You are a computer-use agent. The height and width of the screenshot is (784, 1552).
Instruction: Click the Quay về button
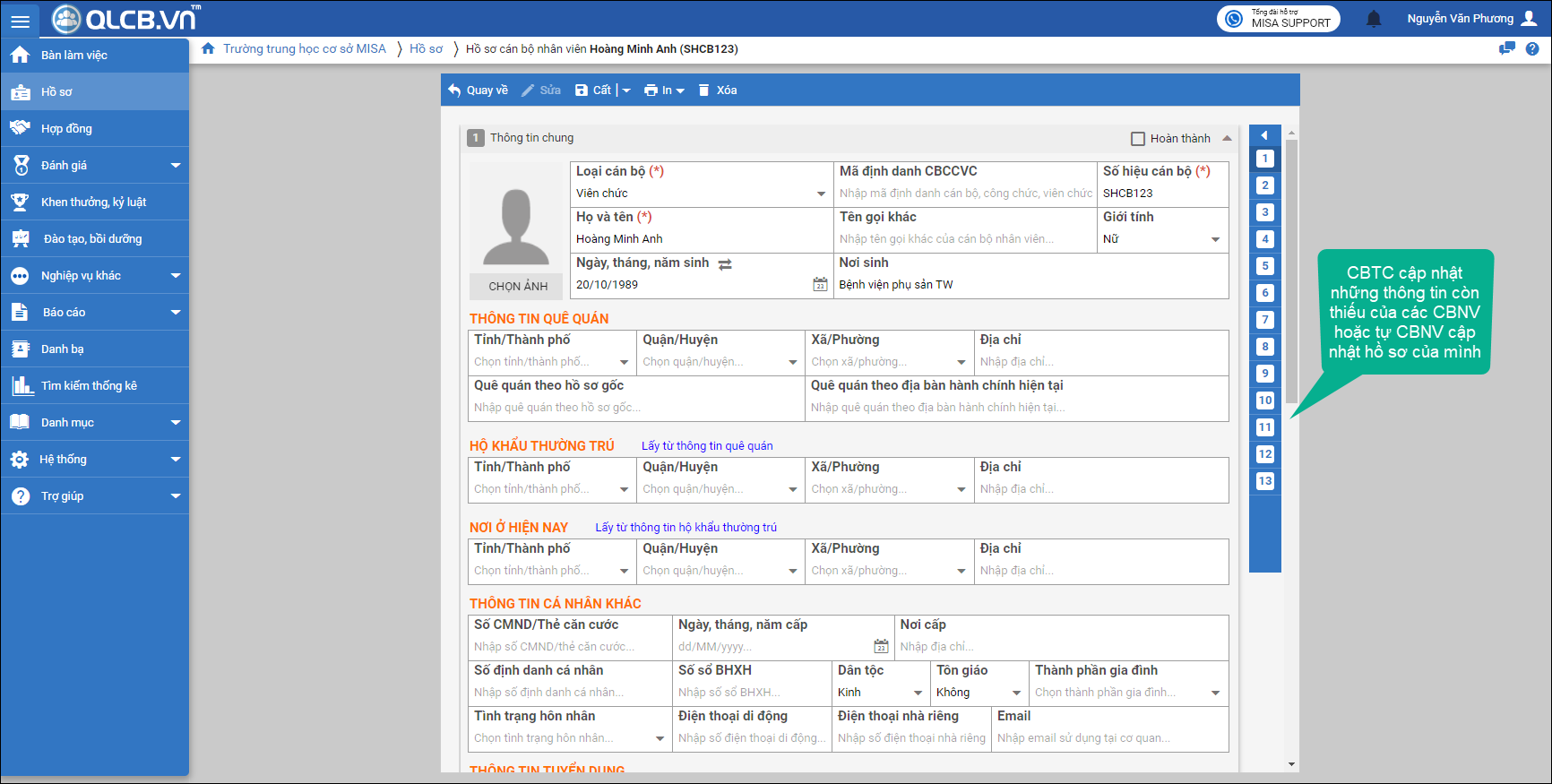click(x=479, y=90)
